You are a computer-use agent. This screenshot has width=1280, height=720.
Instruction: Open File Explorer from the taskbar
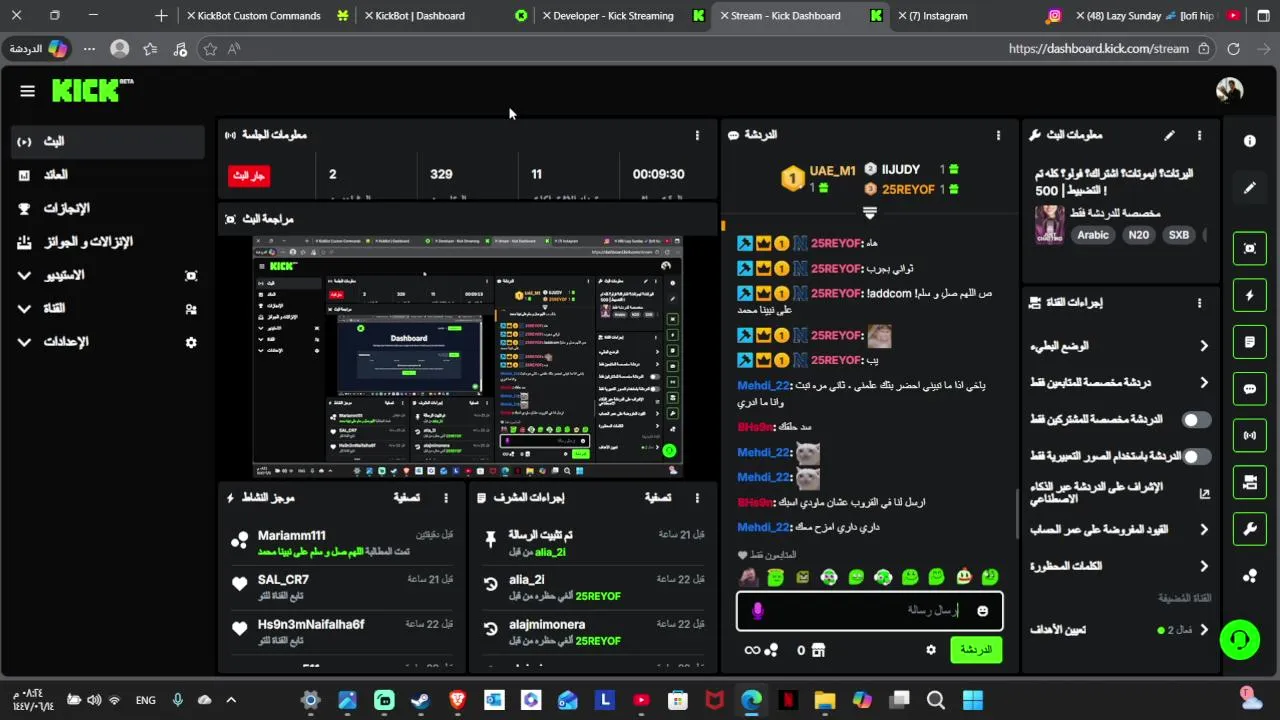coord(825,700)
